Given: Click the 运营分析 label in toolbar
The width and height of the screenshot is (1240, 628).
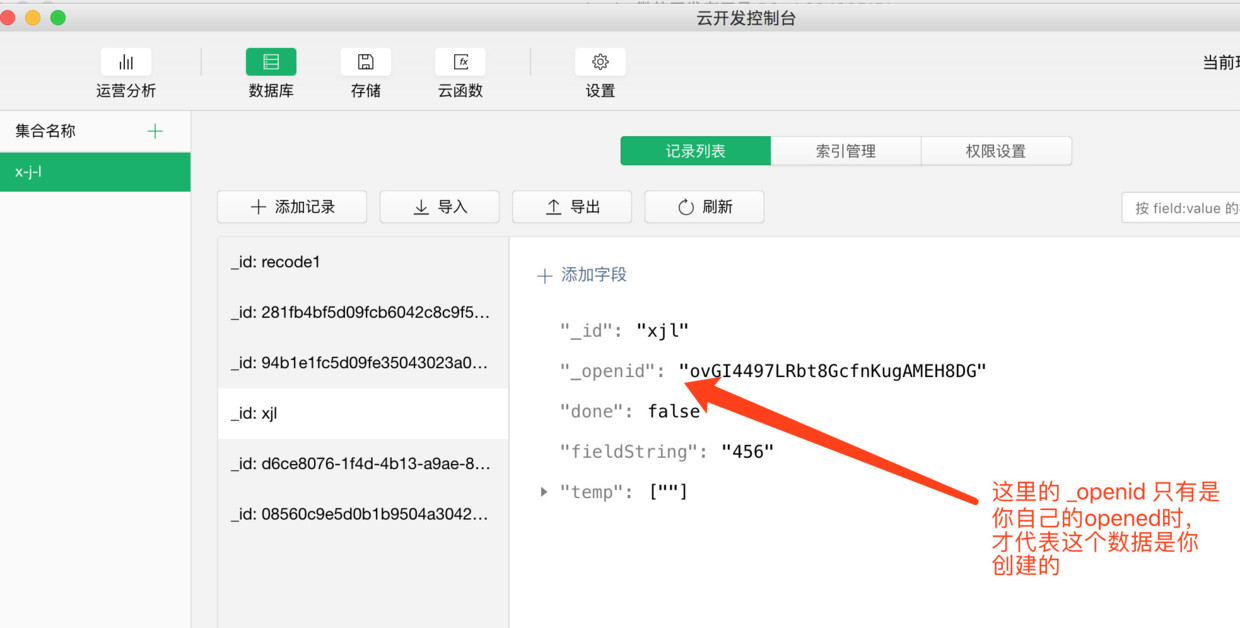Looking at the screenshot, I should (126, 91).
